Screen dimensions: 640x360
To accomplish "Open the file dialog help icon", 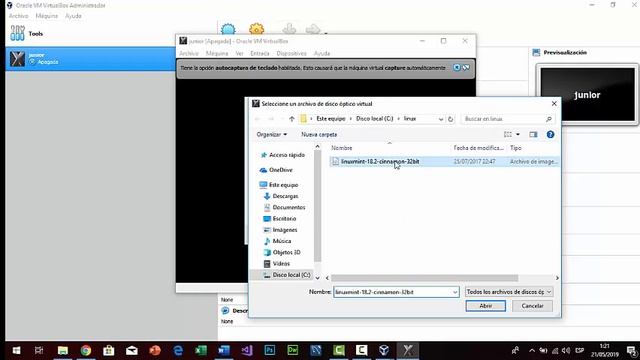I will [x=550, y=134].
